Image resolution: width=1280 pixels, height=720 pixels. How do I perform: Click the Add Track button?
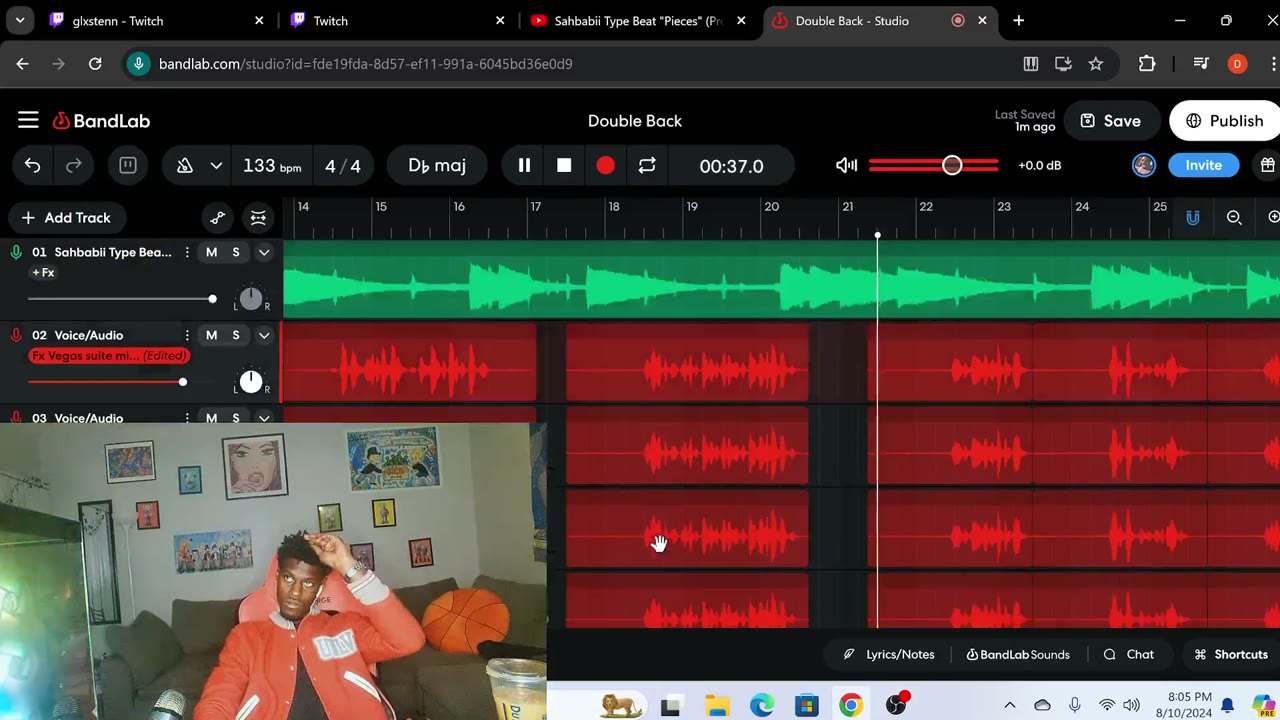click(66, 218)
